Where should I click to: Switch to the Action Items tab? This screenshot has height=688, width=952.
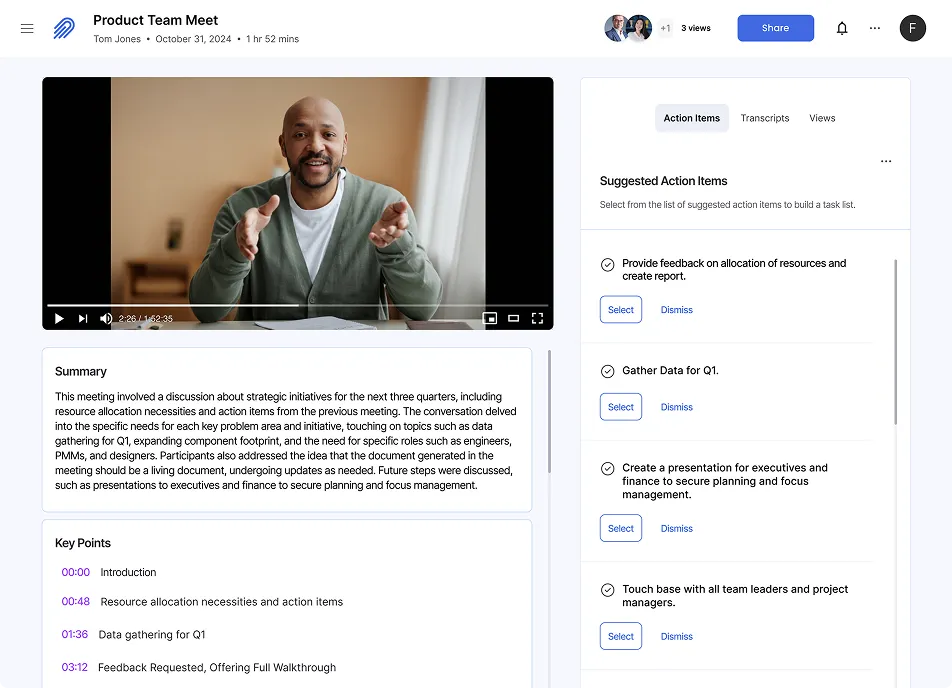tap(692, 118)
